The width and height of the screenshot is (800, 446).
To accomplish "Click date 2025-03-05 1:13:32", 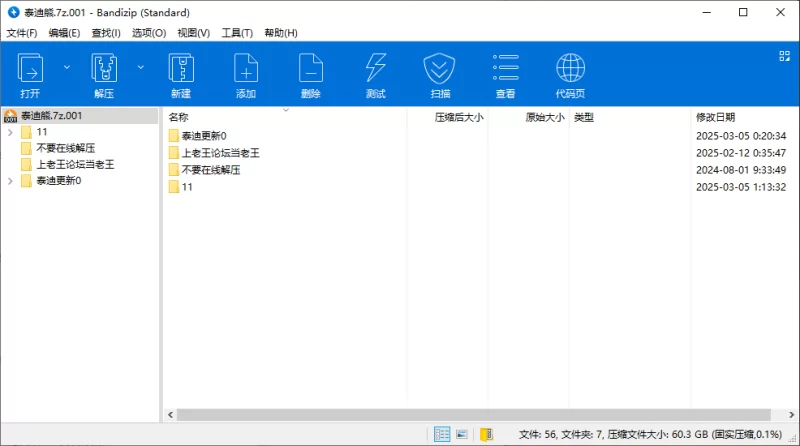I will (x=741, y=187).
